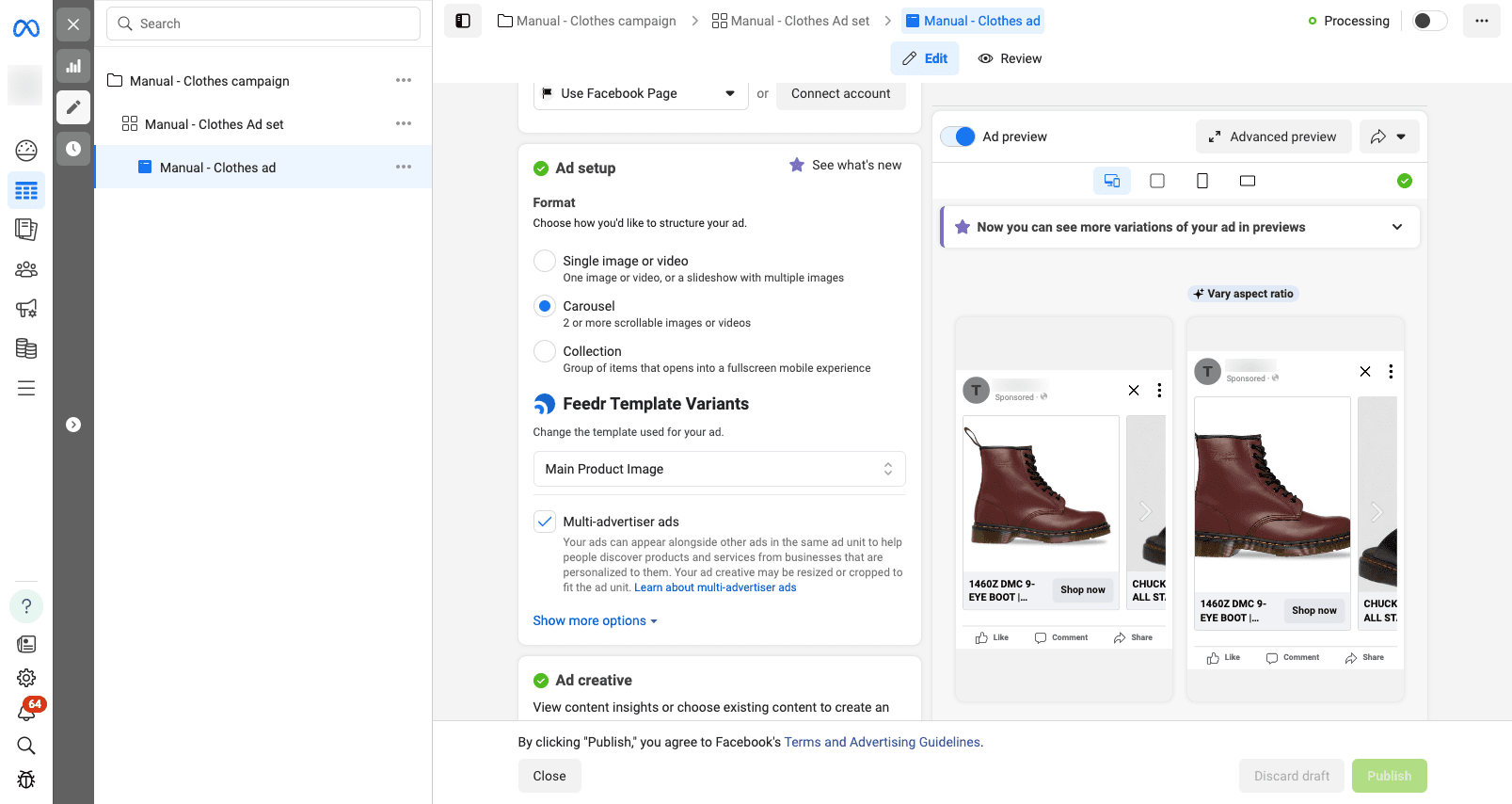1512x804 pixels.
Task: Uncheck Multi-advertiser ads checkbox
Action: (545, 522)
